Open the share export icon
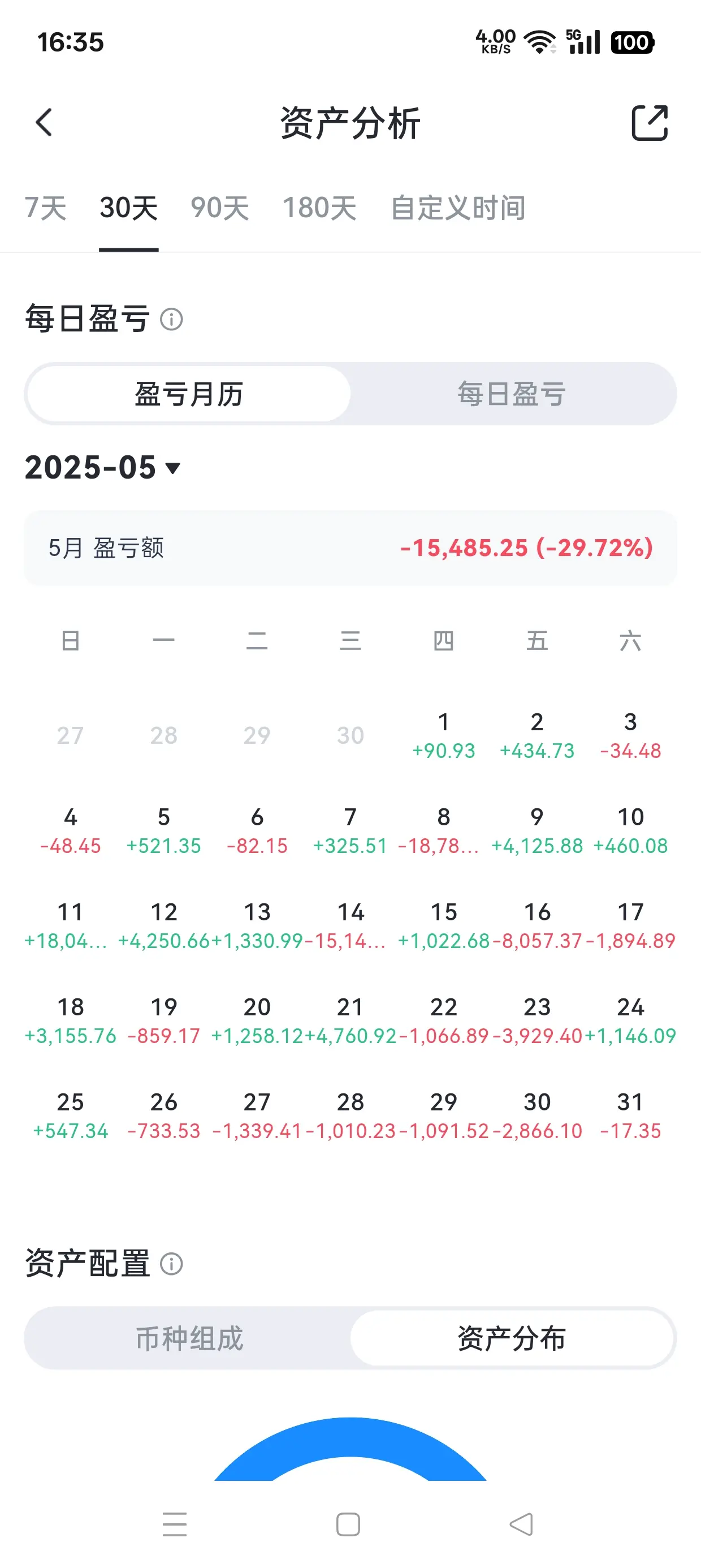This screenshot has height=1568, width=701. coord(650,122)
